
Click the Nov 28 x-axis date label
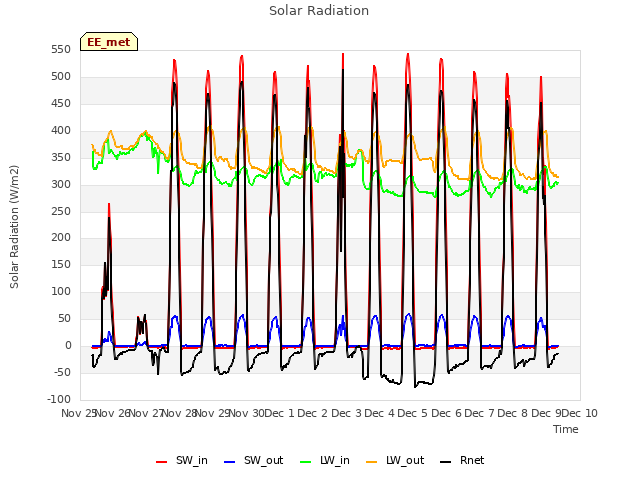click(x=180, y=413)
